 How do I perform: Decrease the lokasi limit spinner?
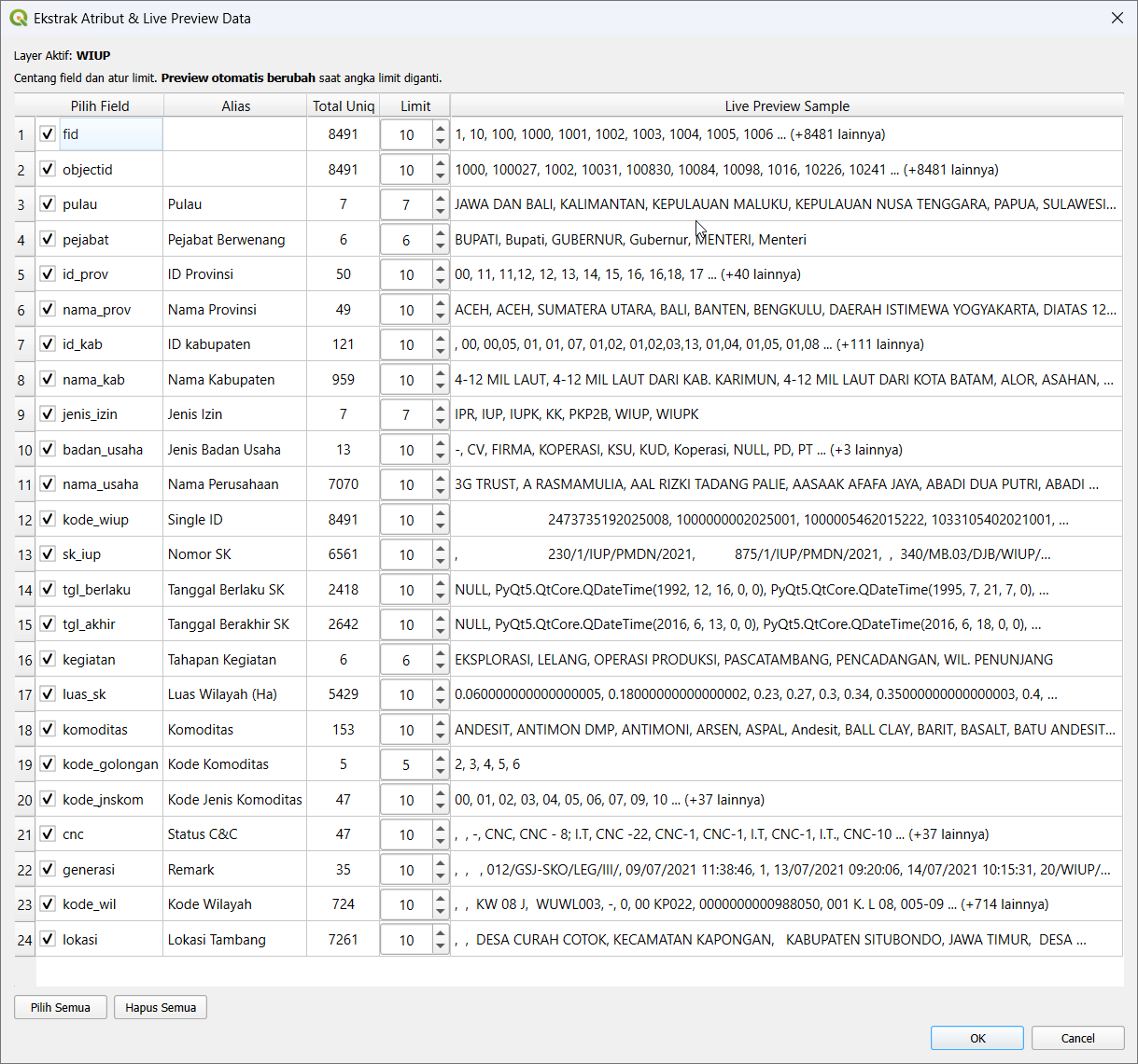(440, 946)
